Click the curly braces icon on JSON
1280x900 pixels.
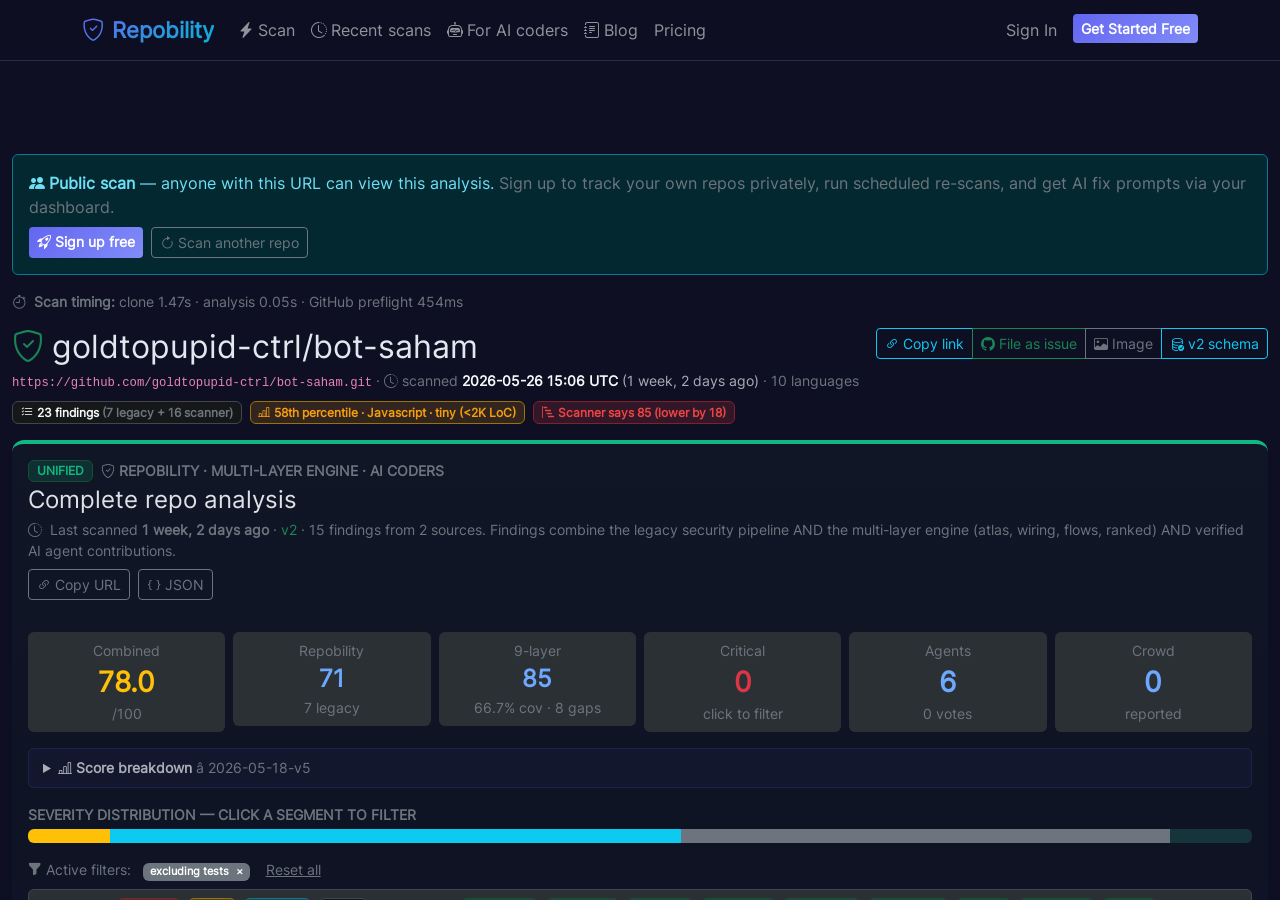[154, 585]
